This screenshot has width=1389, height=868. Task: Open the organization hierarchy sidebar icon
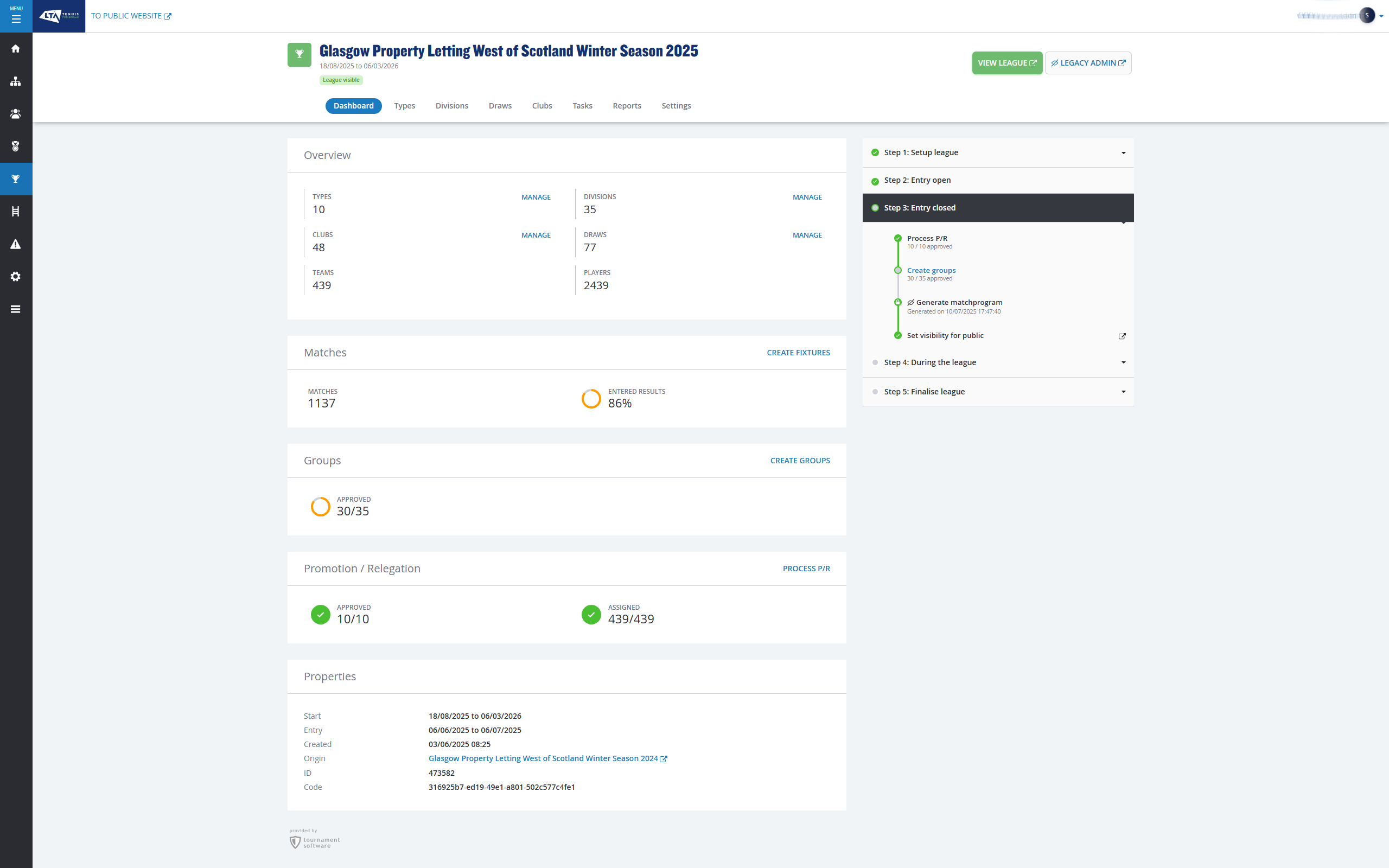(x=16, y=81)
